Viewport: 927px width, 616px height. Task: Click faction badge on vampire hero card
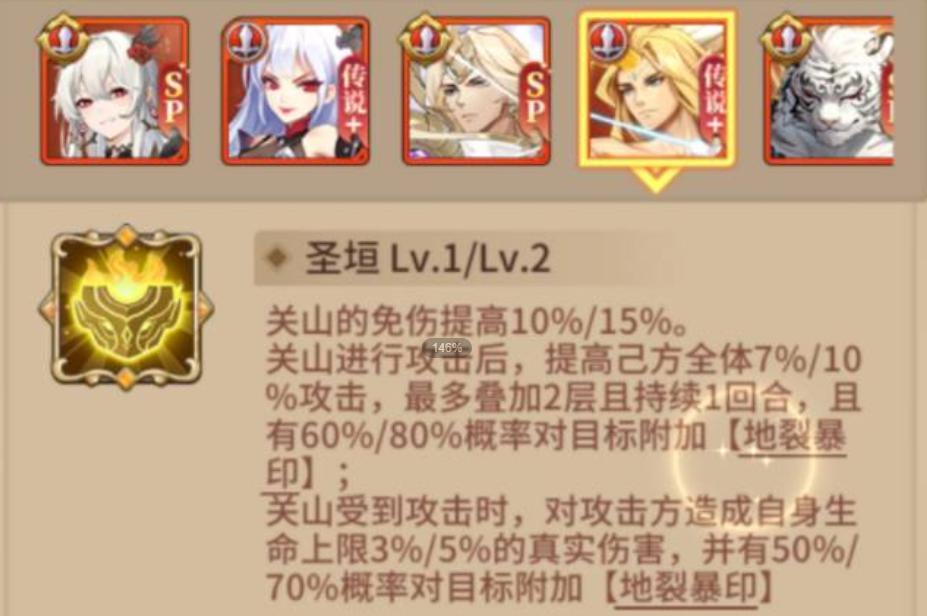[x=245, y=40]
